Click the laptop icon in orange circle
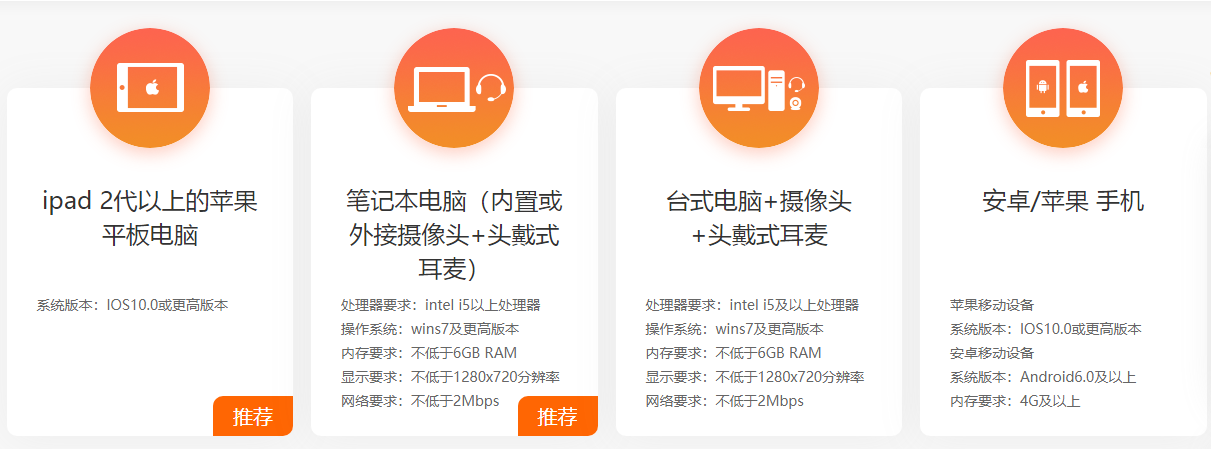The image size is (1211, 449). pos(433,88)
